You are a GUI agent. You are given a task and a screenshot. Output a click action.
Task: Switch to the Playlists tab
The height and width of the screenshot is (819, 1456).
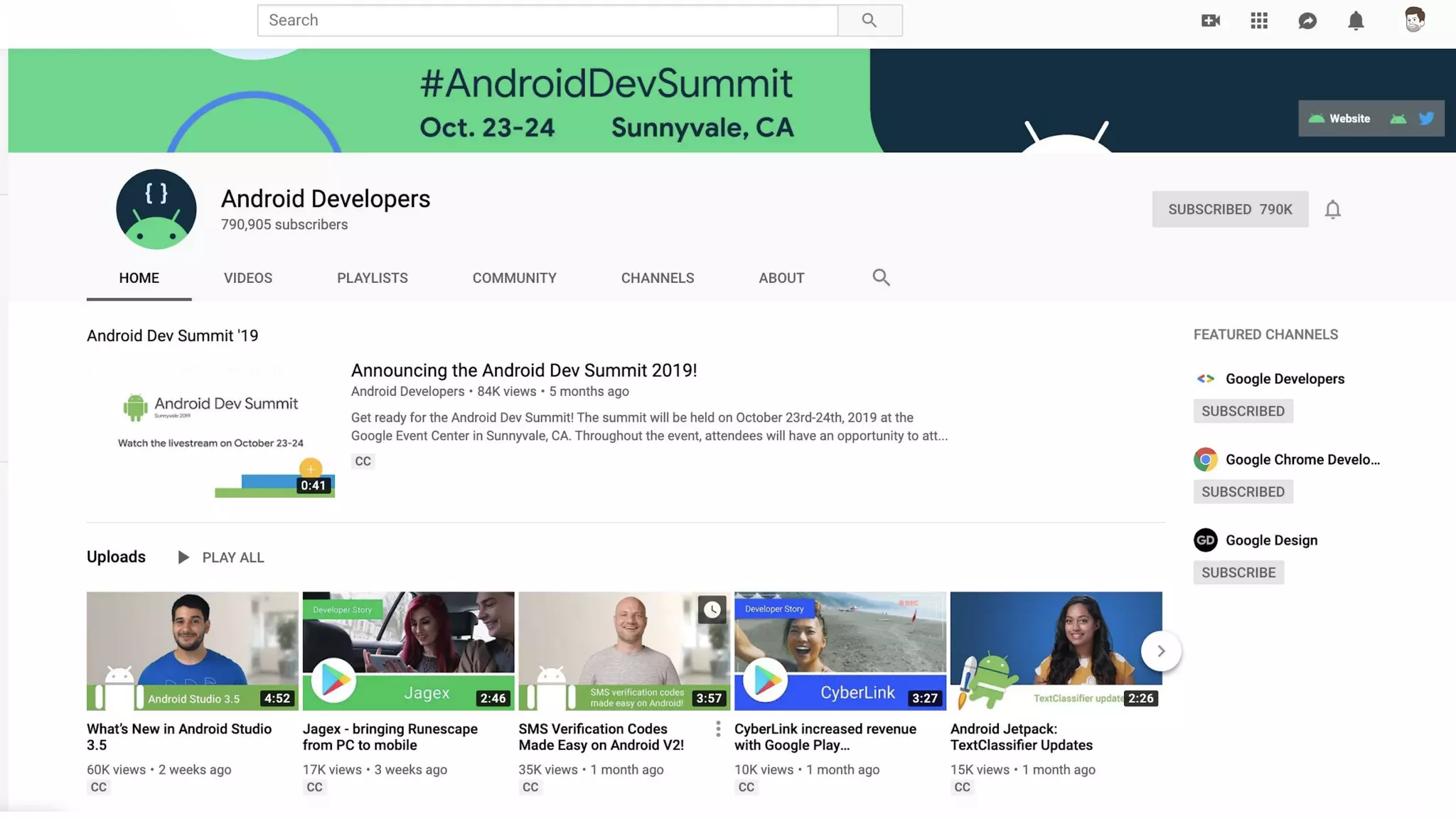click(x=373, y=278)
